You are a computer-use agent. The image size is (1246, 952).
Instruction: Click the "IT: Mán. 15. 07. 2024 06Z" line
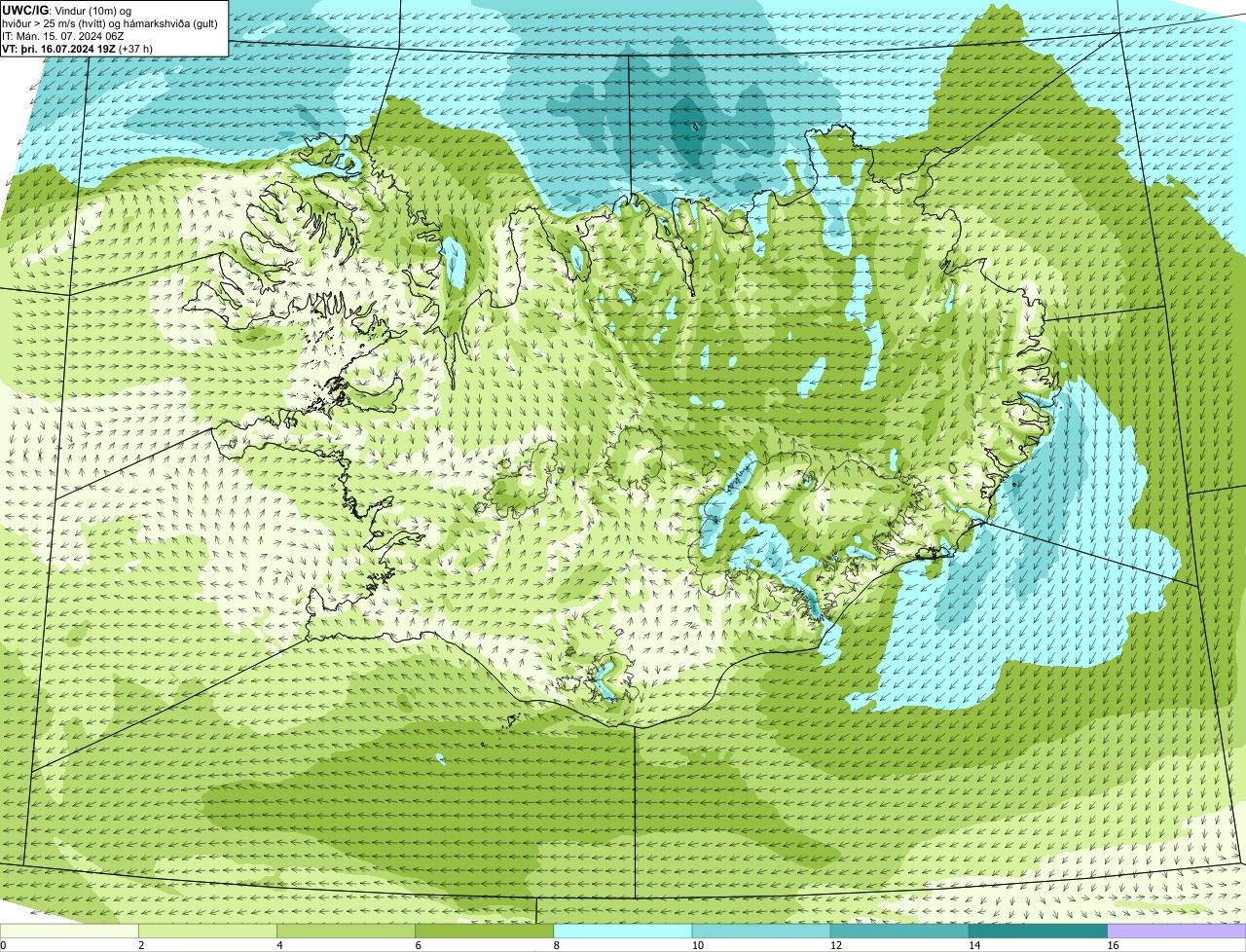pyautogui.click(x=63, y=36)
